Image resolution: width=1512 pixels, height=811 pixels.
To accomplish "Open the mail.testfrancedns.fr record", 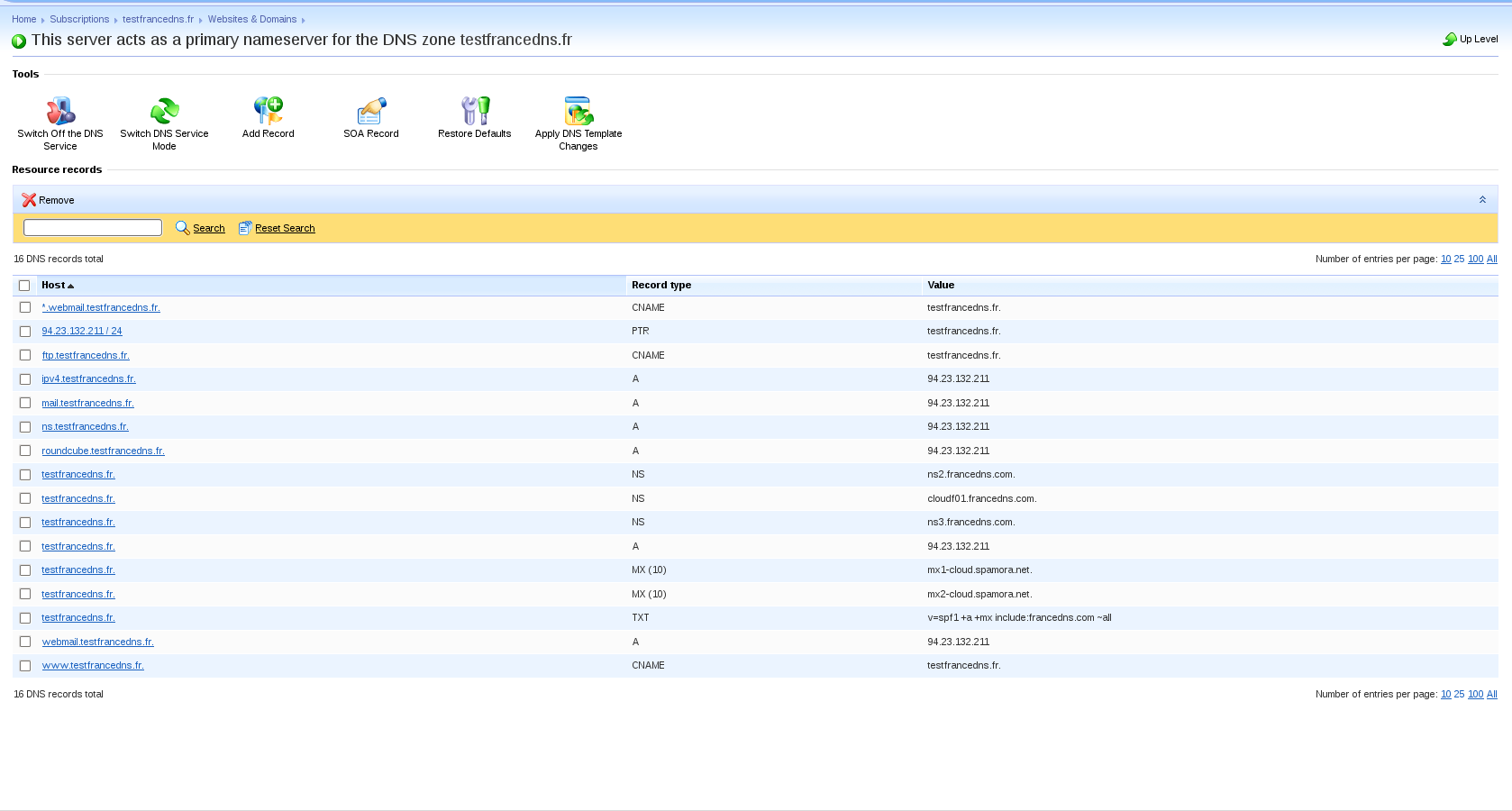I will pos(87,403).
